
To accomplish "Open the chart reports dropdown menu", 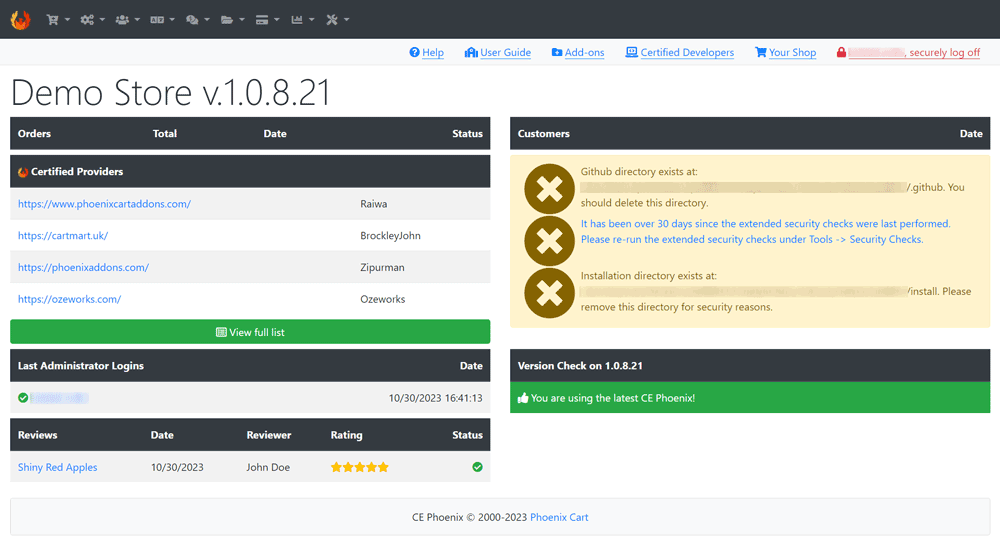I will (x=302, y=20).
